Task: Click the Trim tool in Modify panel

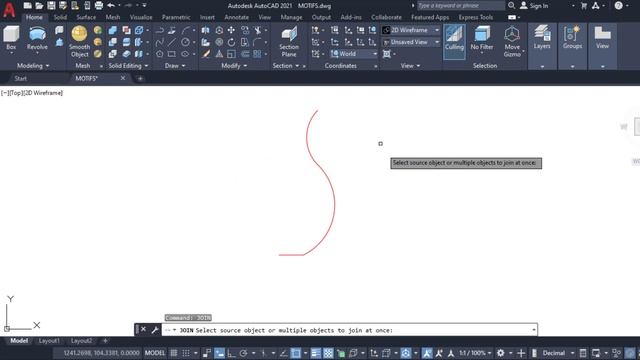Action: pyautogui.click(x=258, y=30)
